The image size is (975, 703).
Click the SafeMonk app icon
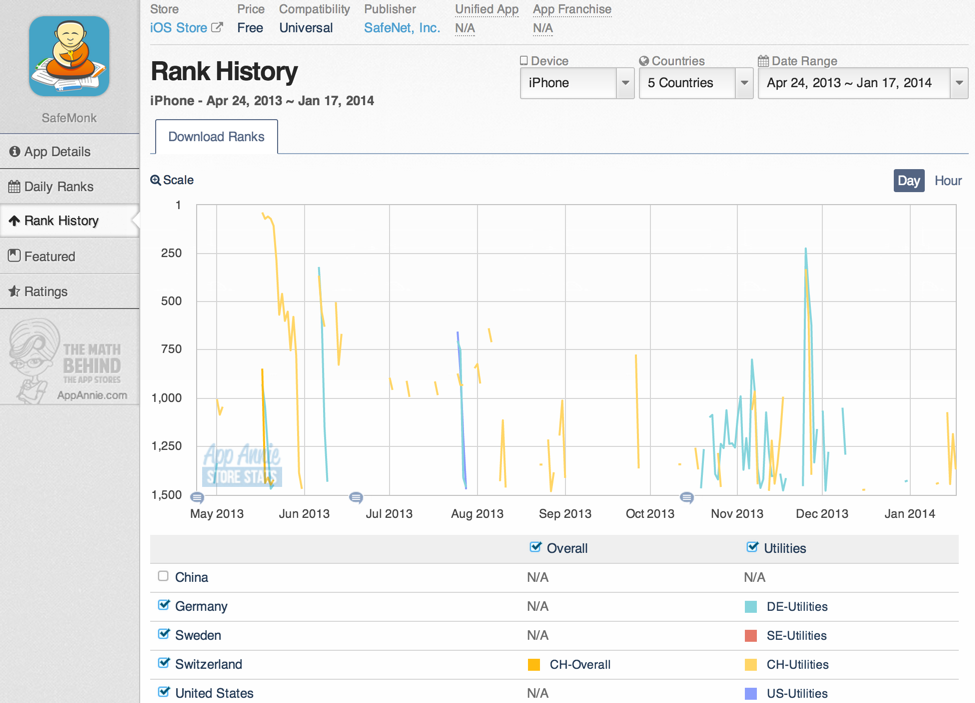69,56
